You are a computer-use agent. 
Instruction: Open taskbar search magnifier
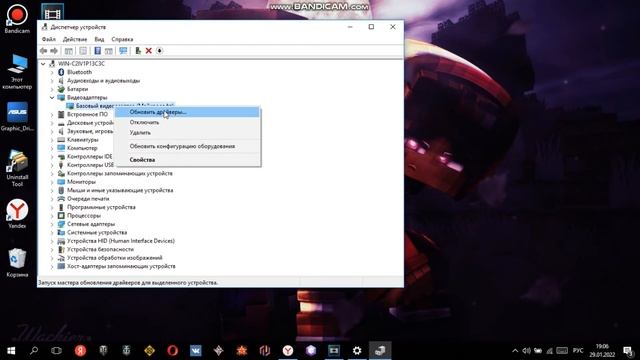click(34, 351)
